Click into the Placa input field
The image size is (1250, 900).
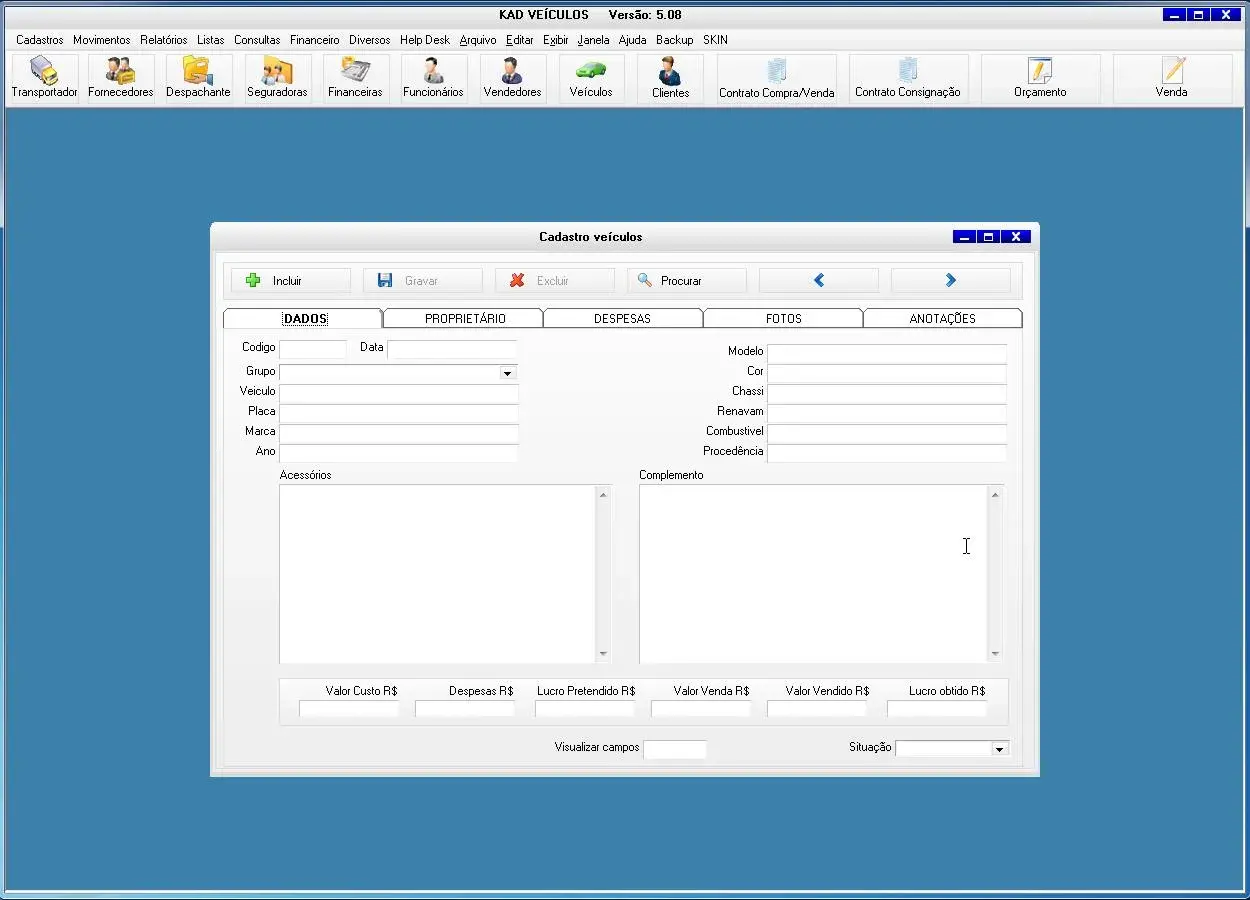pos(398,411)
